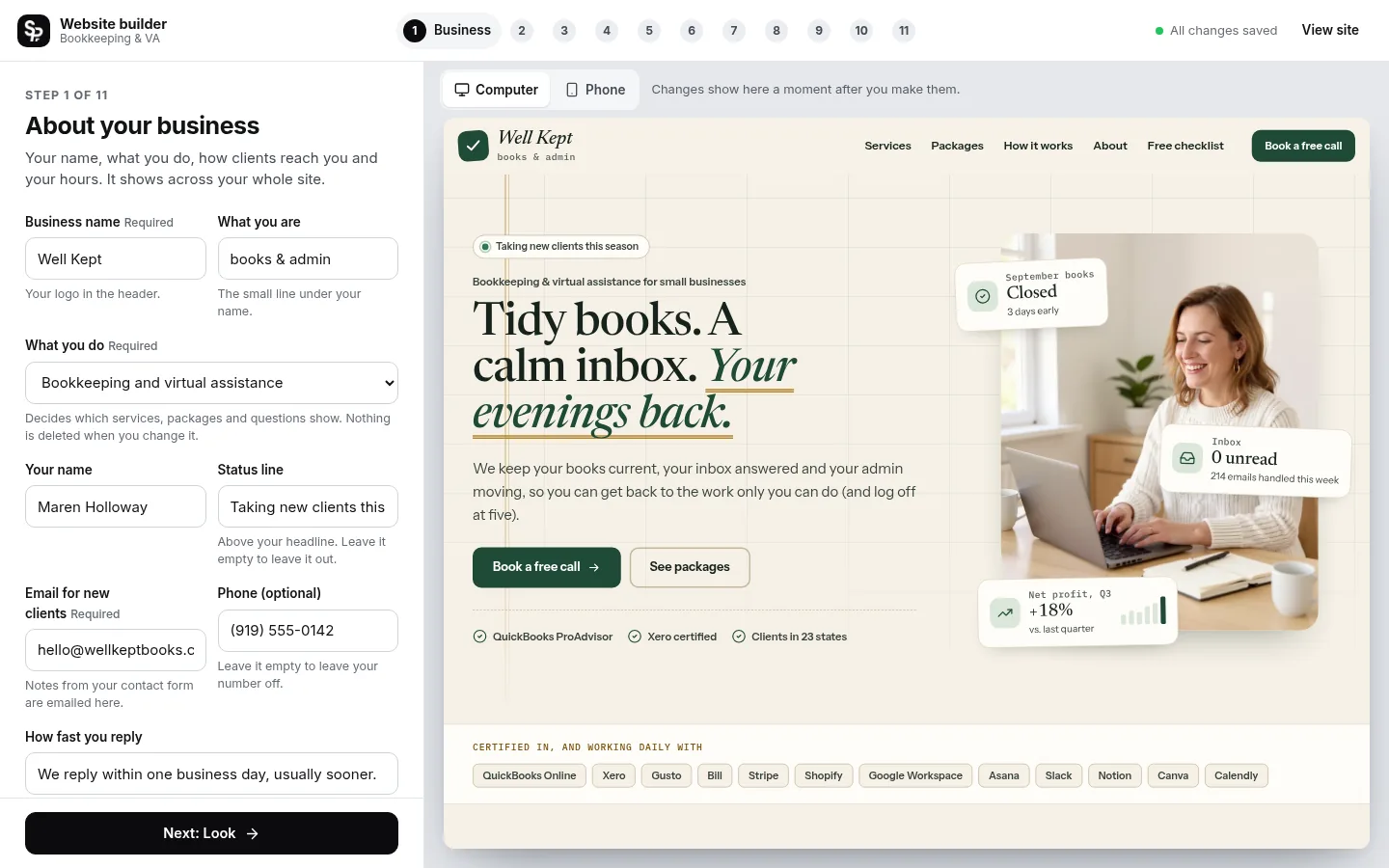Go to step 1 Business
The height and width of the screenshot is (868, 1389).
click(x=449, y=31)
